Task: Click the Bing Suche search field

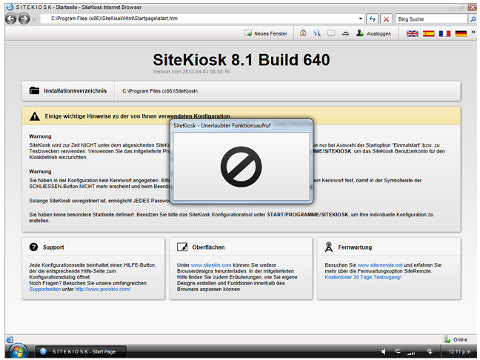Action: (x=431, y=19)
